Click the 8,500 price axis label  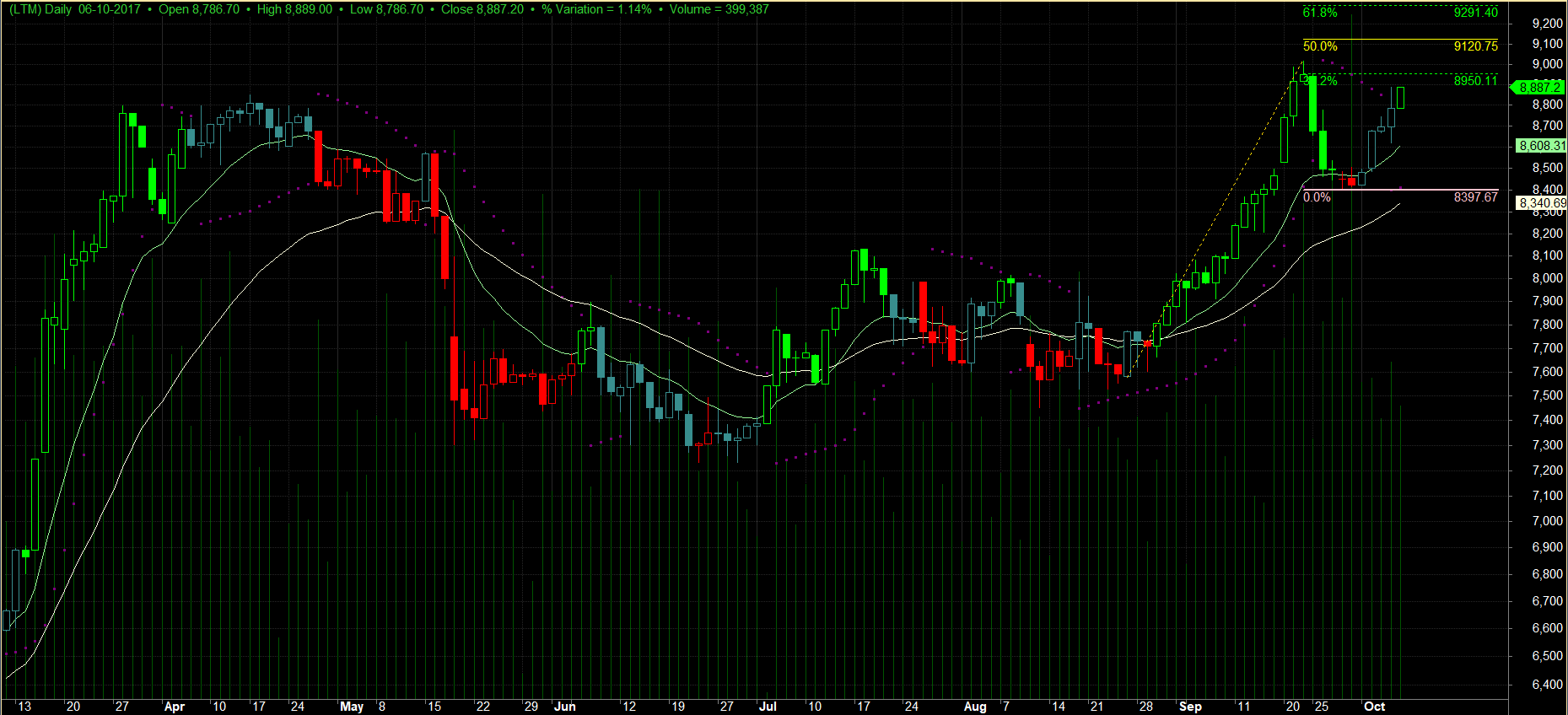click(1548, 168)
